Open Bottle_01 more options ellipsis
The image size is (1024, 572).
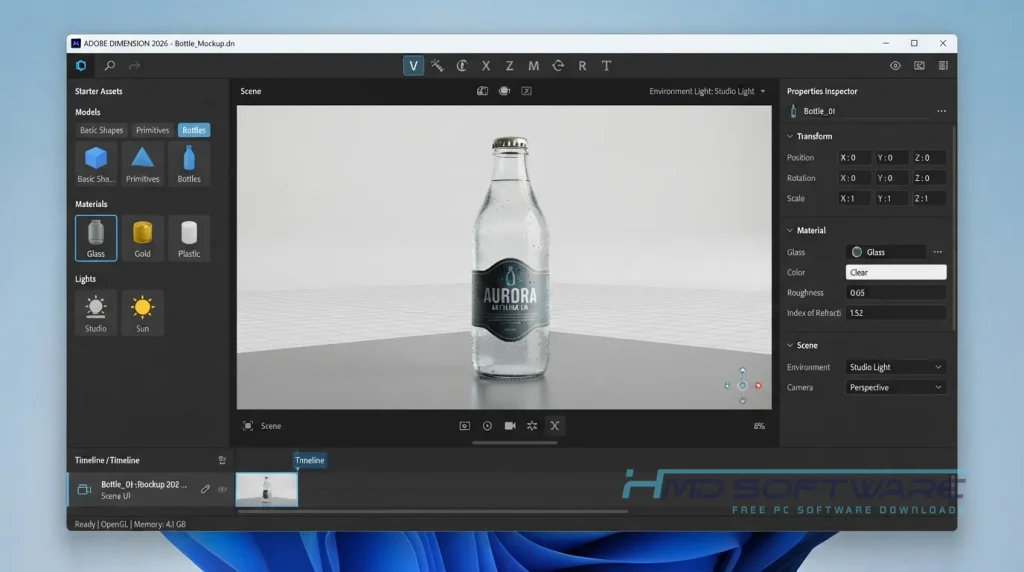pyautogui.click(x=941, y=111)
